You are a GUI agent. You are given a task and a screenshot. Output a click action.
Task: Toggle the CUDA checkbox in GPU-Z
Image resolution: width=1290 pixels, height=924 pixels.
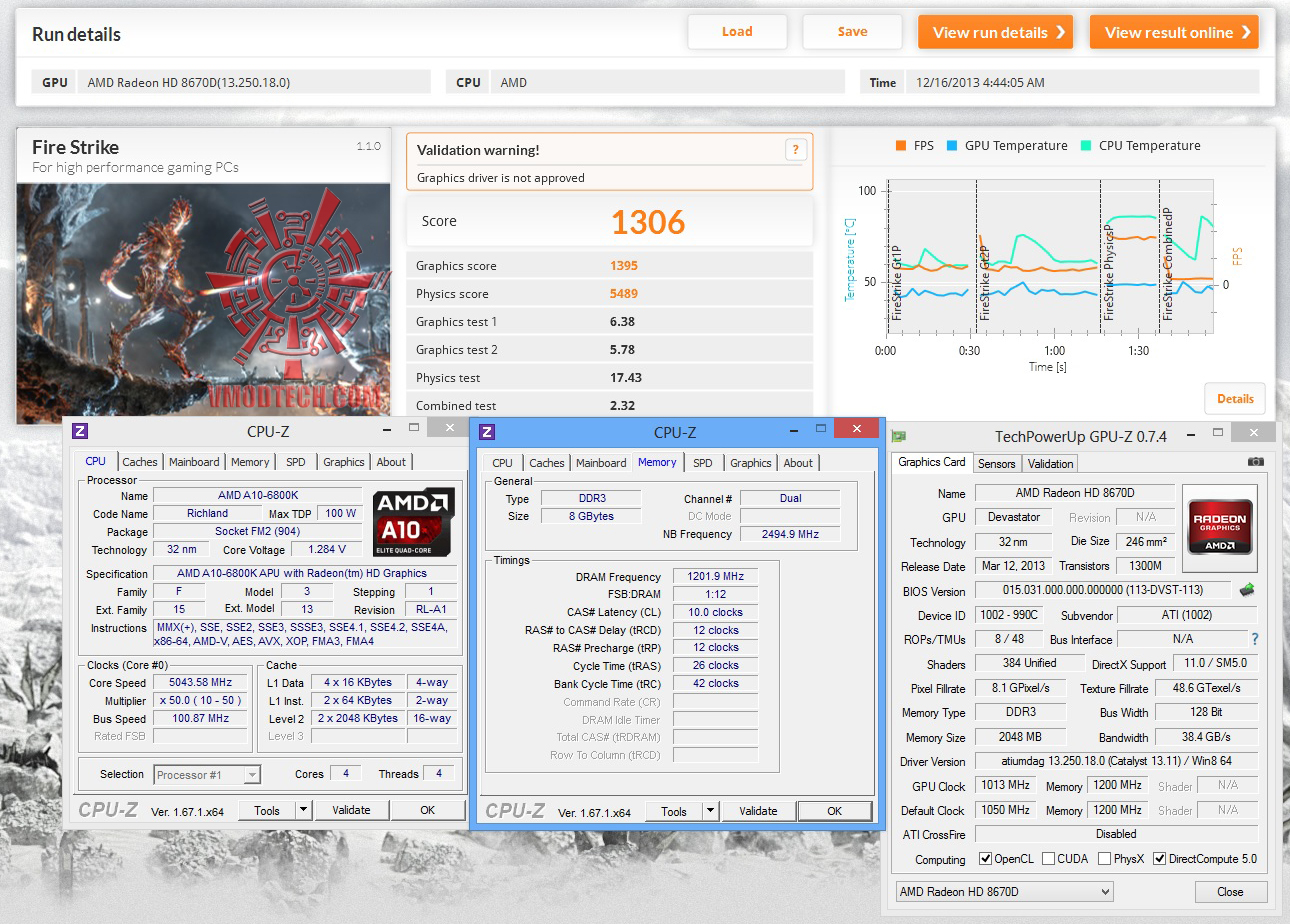[x=1048, y=859]
